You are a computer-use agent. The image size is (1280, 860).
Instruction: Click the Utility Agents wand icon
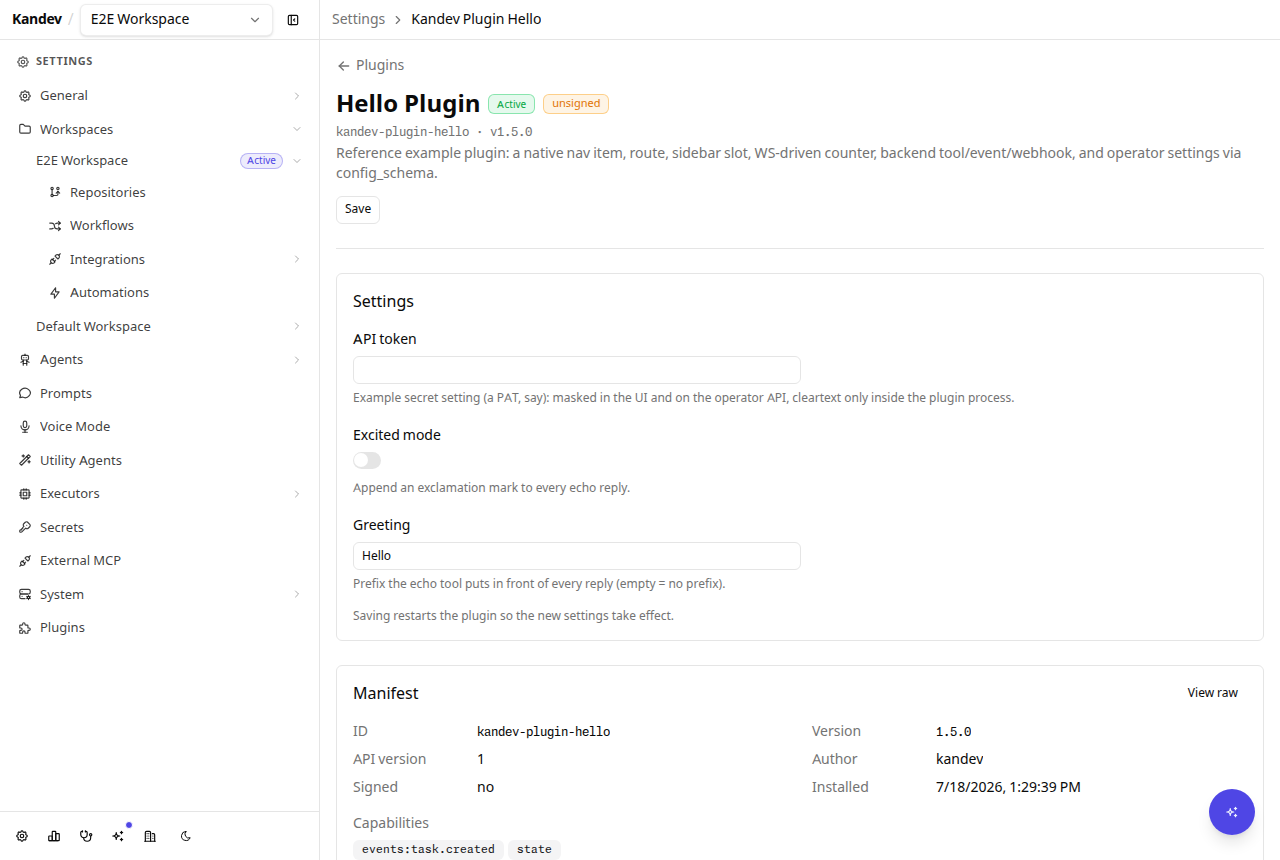coord(25,461)
